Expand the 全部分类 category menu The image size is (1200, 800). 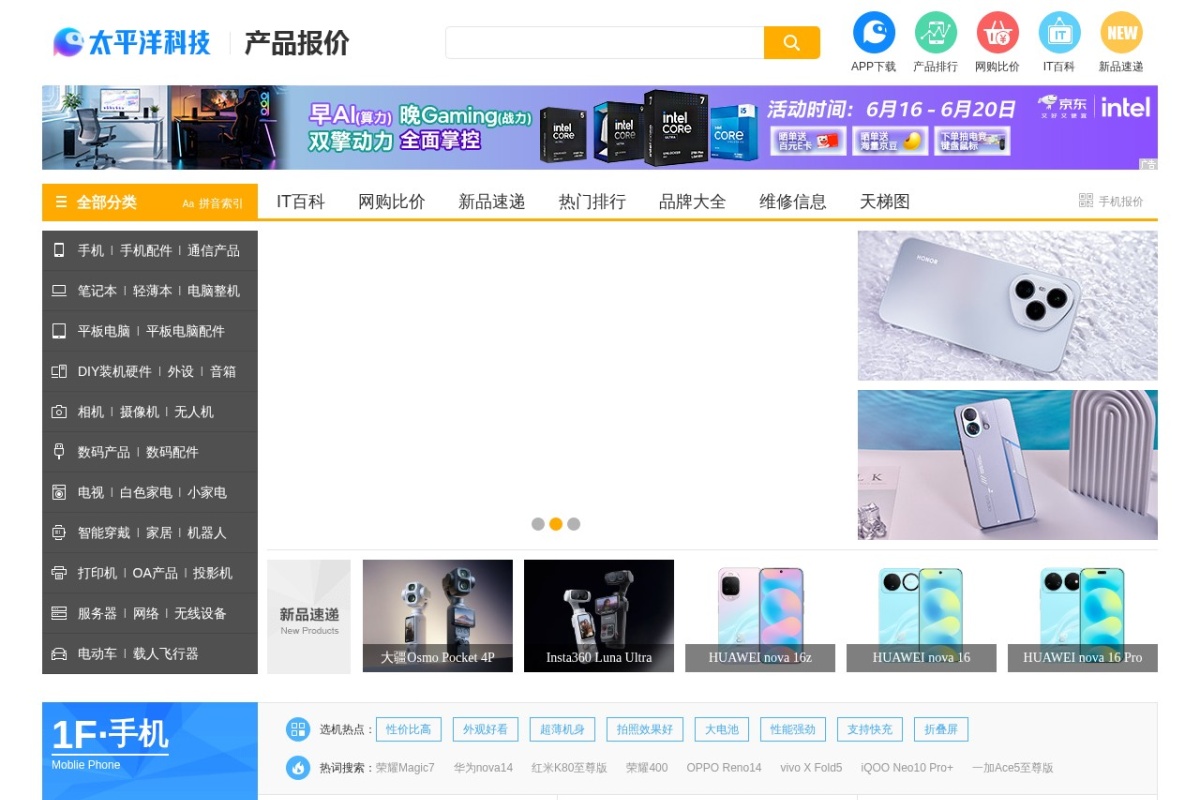tap(107, 202)
